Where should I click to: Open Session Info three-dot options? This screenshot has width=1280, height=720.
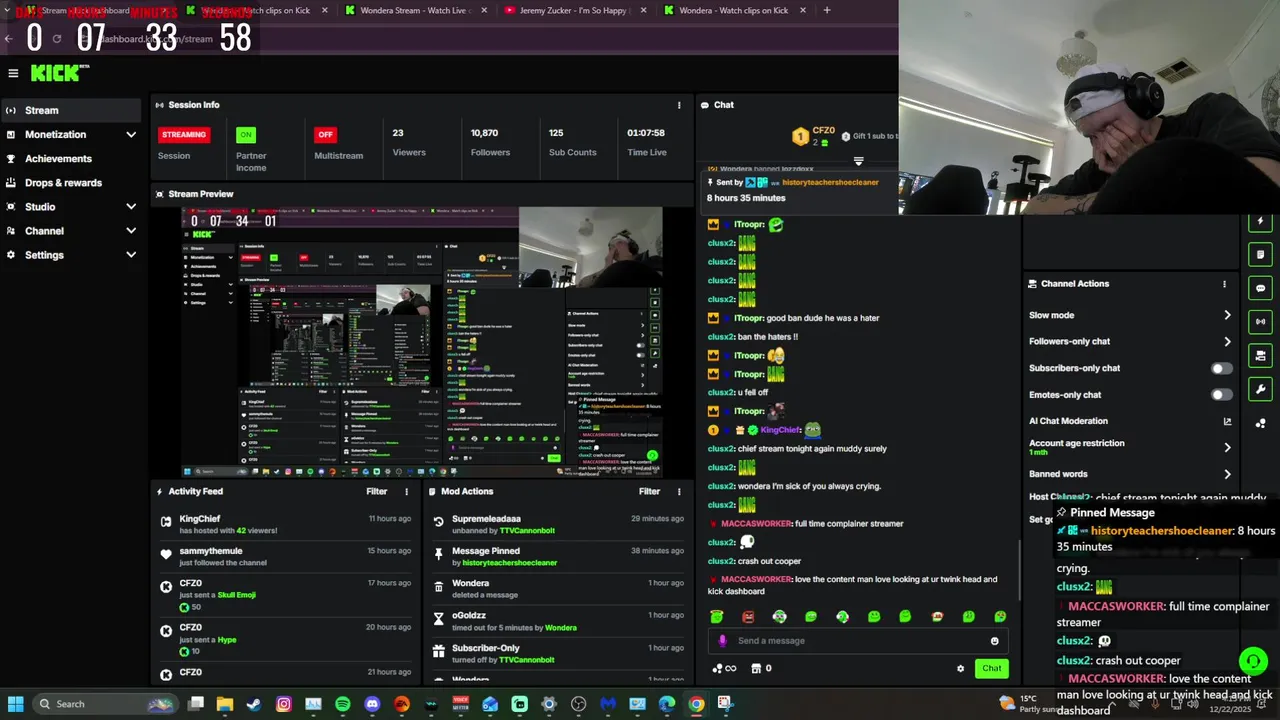coord(679,105)
